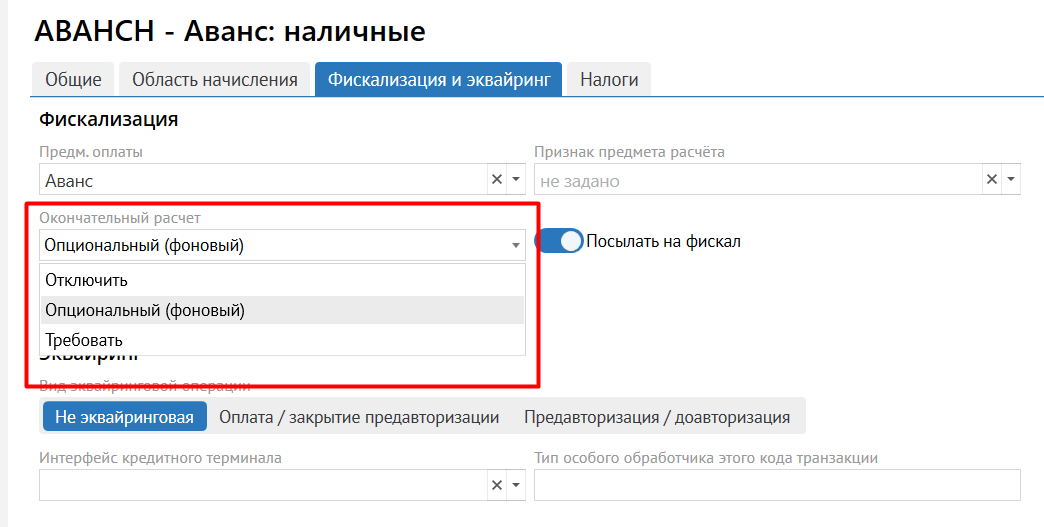Clear the Предм. оплаты field value
Viewport: 1044px width, 527px height.
497,180
